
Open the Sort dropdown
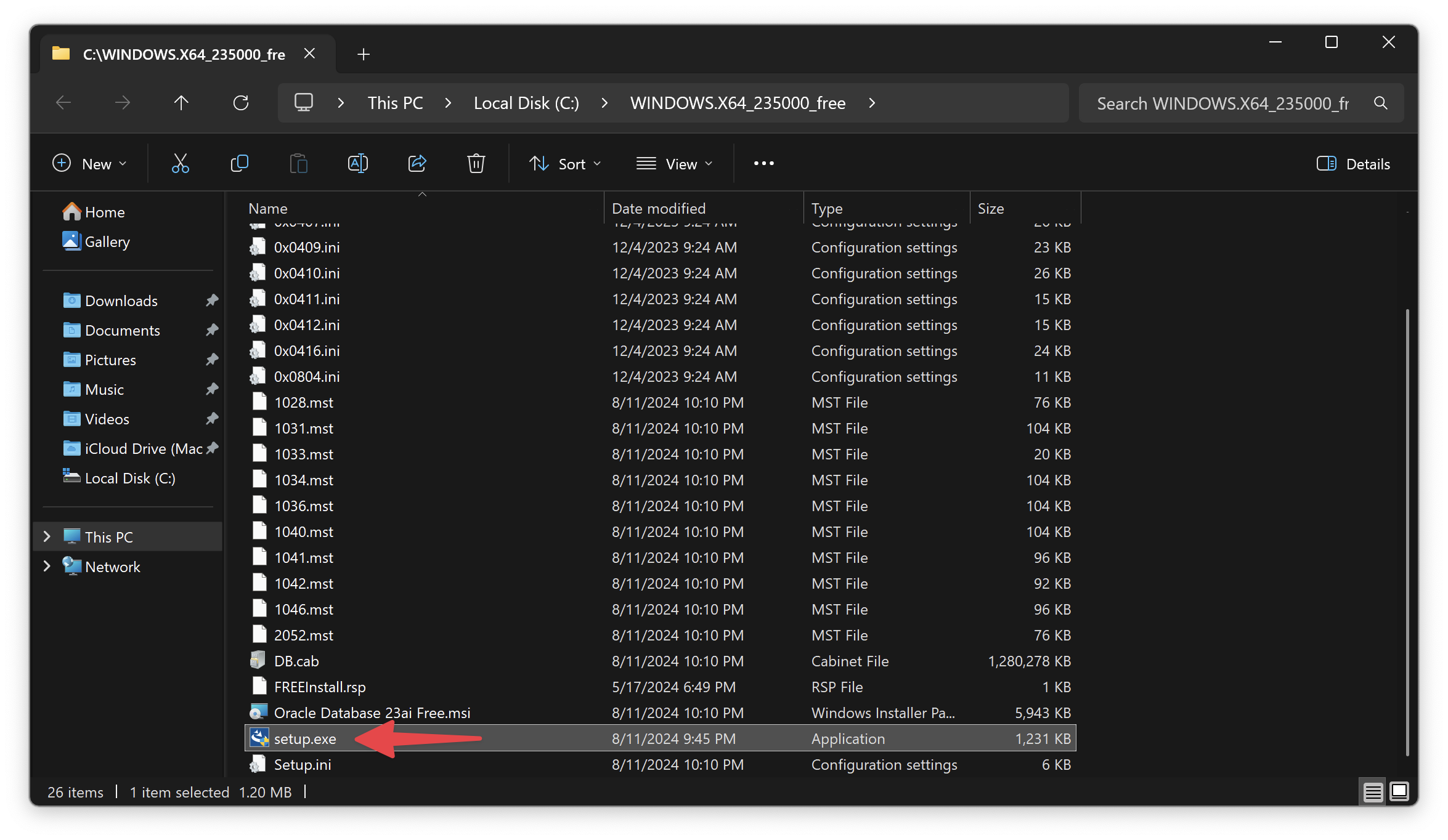pos(565,164)
